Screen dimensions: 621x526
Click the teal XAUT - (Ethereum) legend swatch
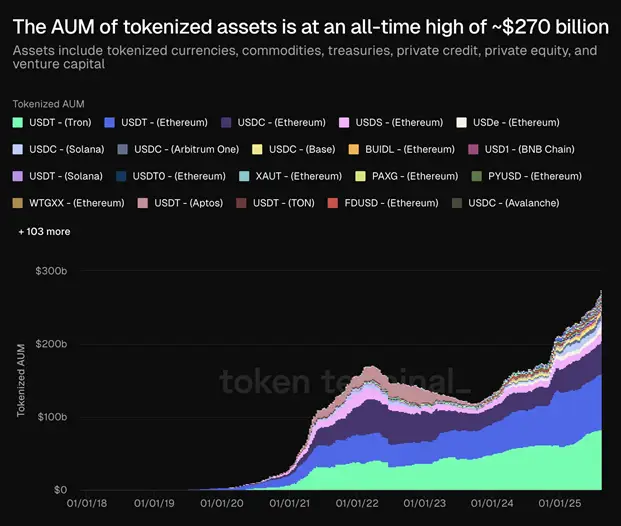click(x=245, y=177)
